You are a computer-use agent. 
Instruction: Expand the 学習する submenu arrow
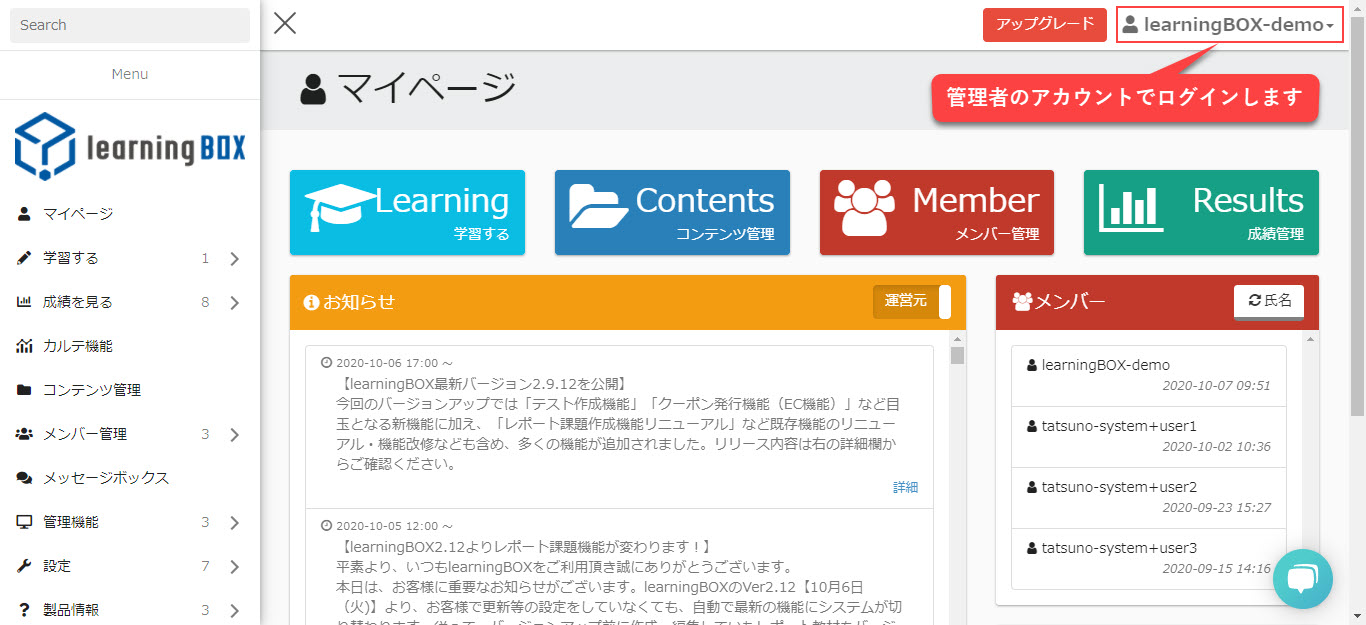point(234,259)
